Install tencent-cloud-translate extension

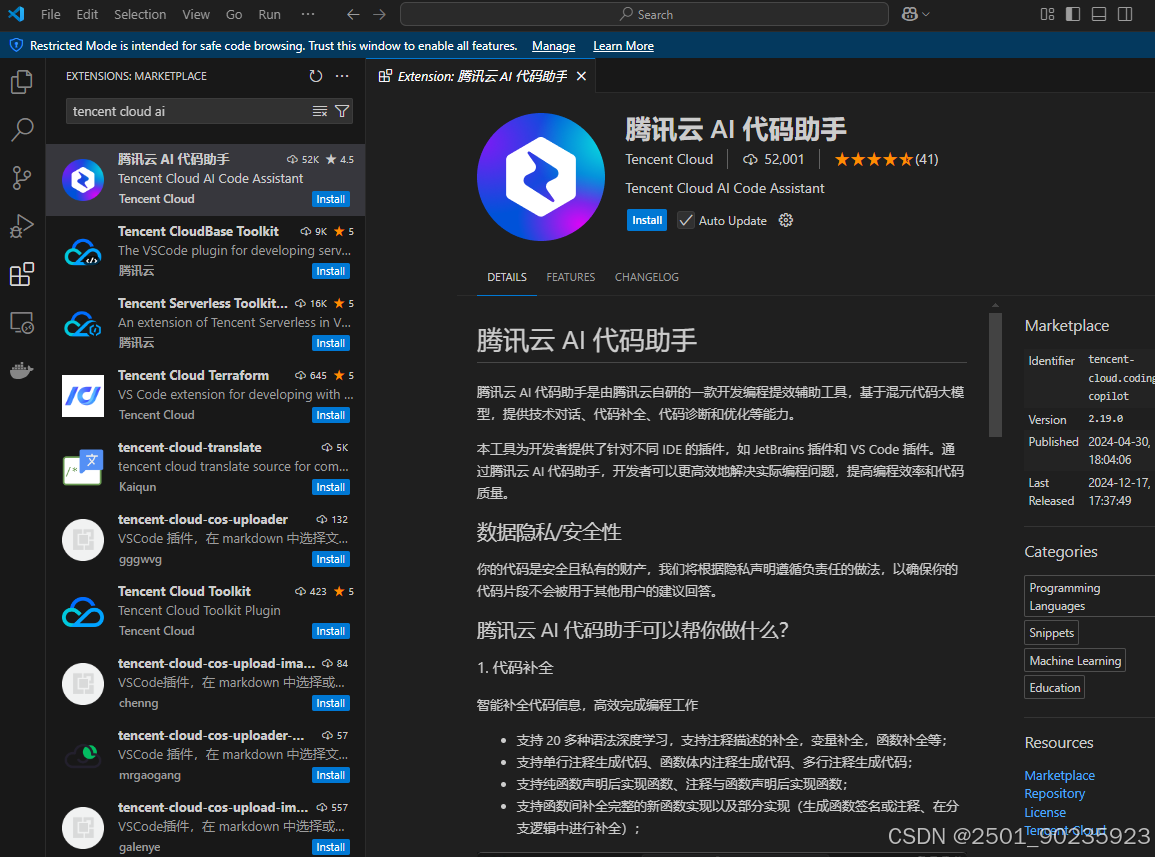pyautogui.click(x=331, y=487)
